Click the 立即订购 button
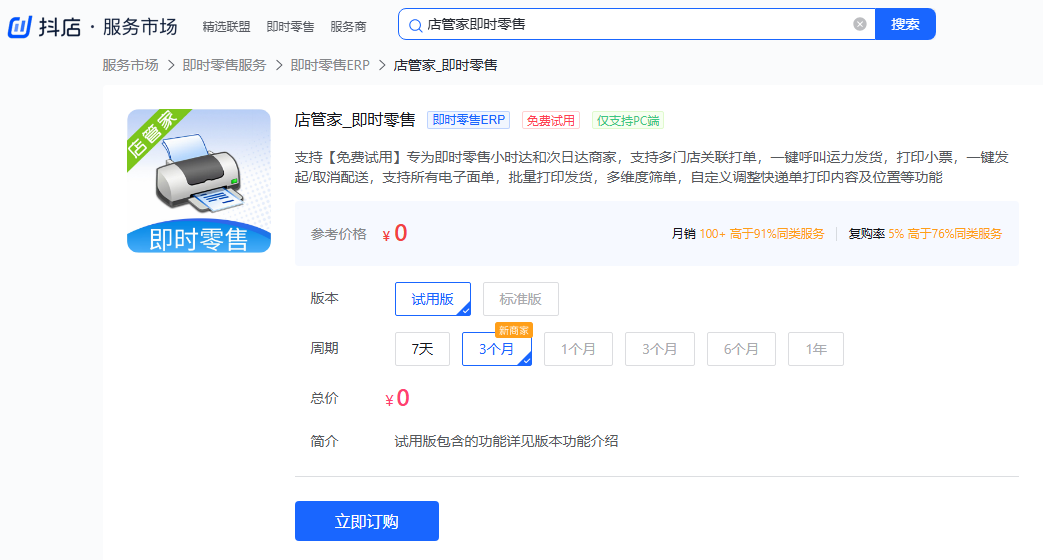The width and height of the screenshot is (1043, 560). pos(366,521)
